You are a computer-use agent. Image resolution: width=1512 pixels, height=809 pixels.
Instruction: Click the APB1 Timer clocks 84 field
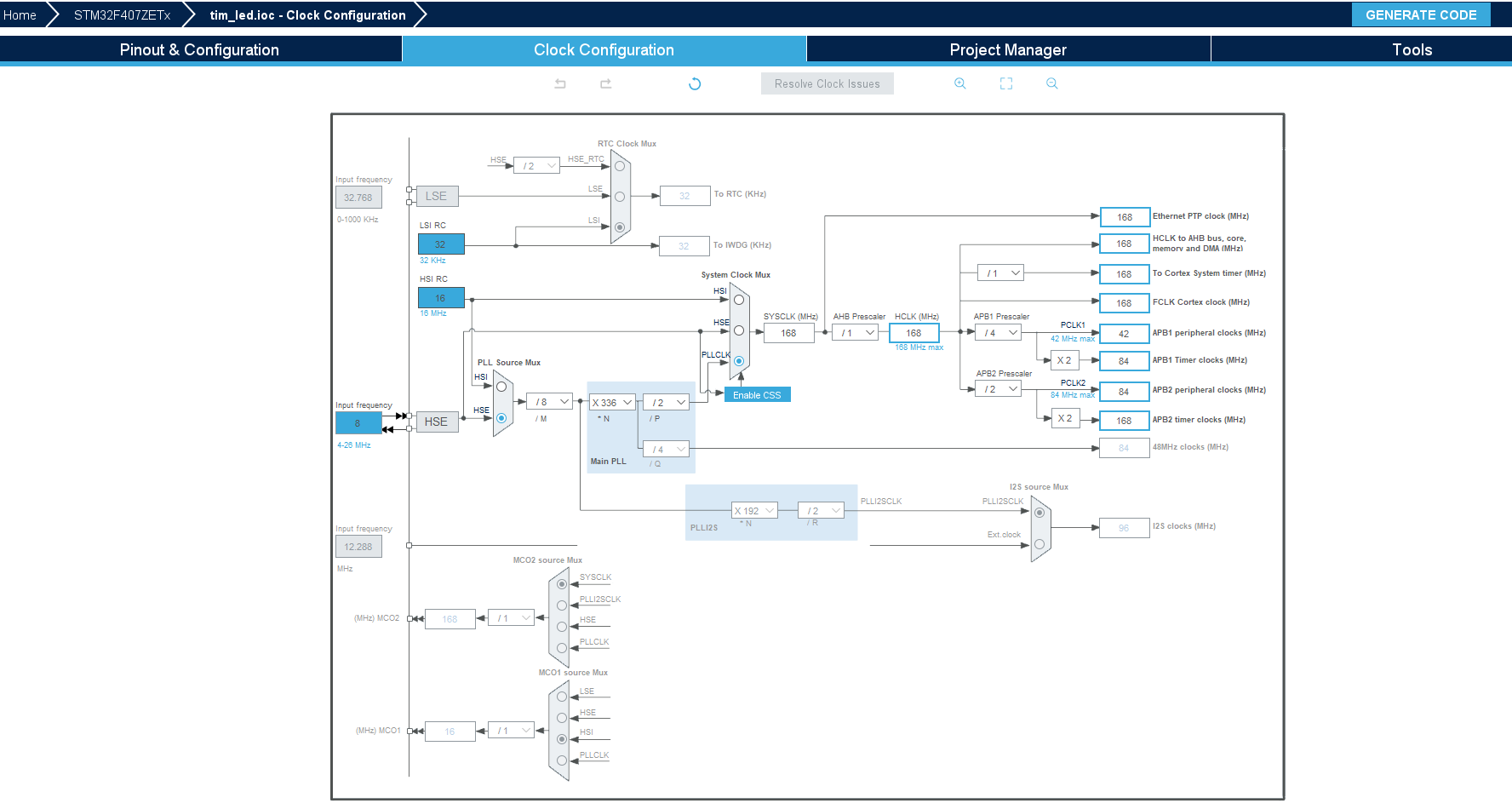click(1124, 361)
